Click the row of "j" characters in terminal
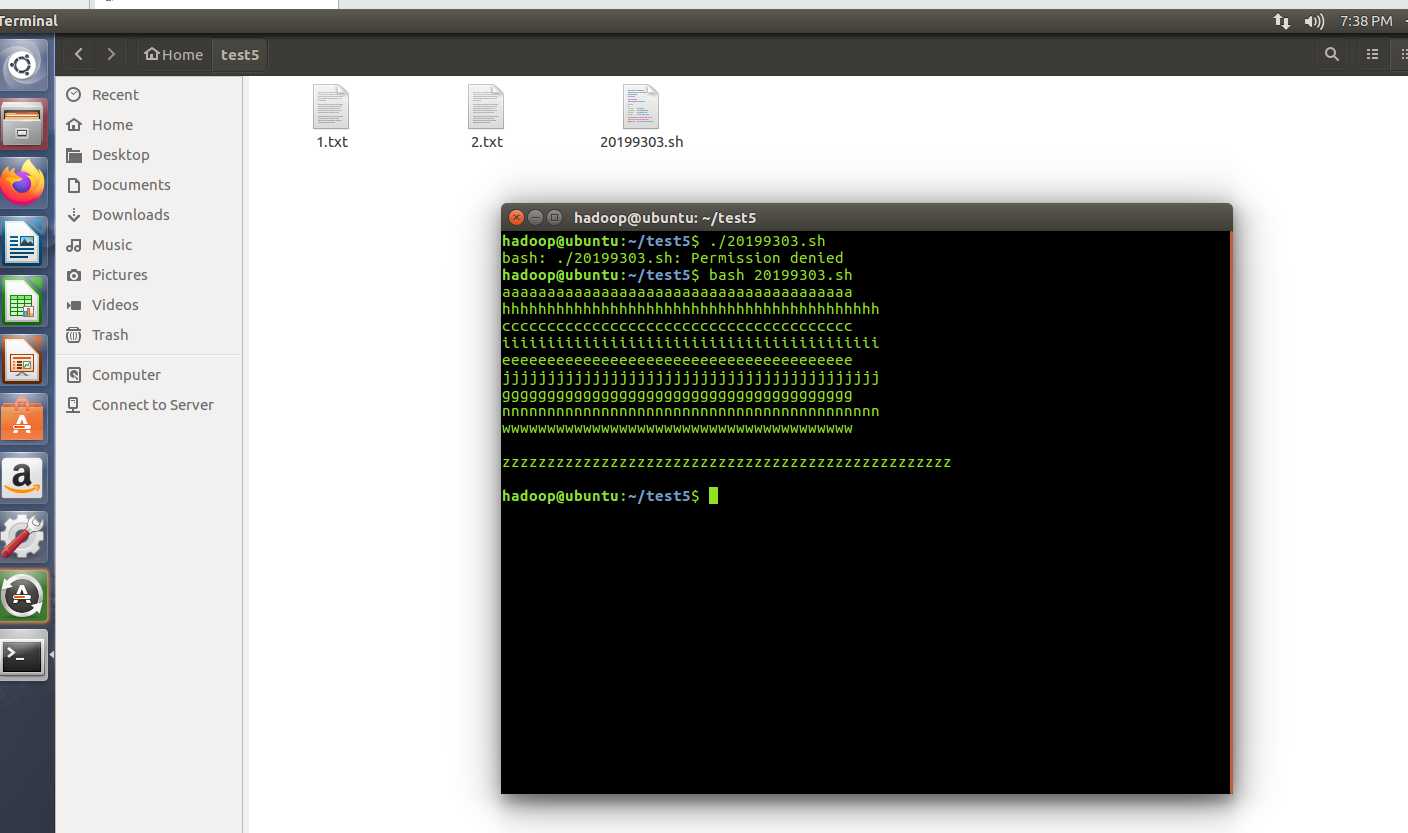The width and height of the screenshot is (1408, 833). click(x=691, y=377)
